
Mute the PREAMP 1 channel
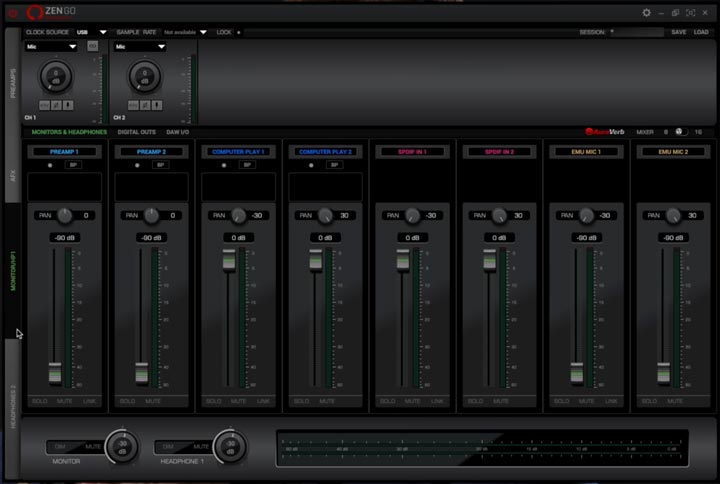64,401
